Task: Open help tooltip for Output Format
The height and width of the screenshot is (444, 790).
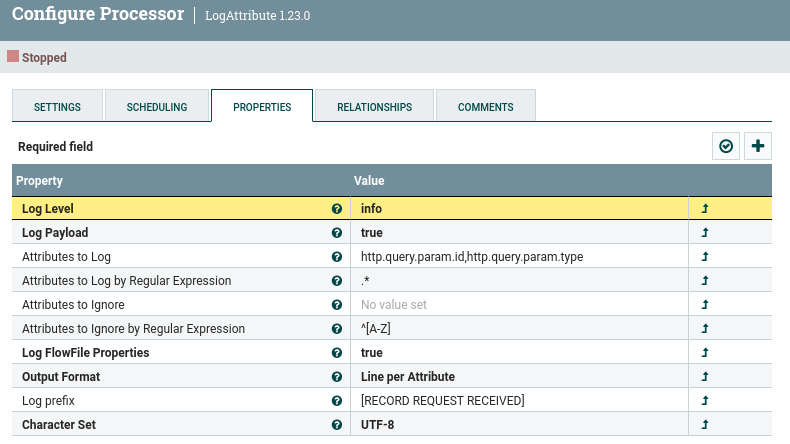Action: point(337,377)
